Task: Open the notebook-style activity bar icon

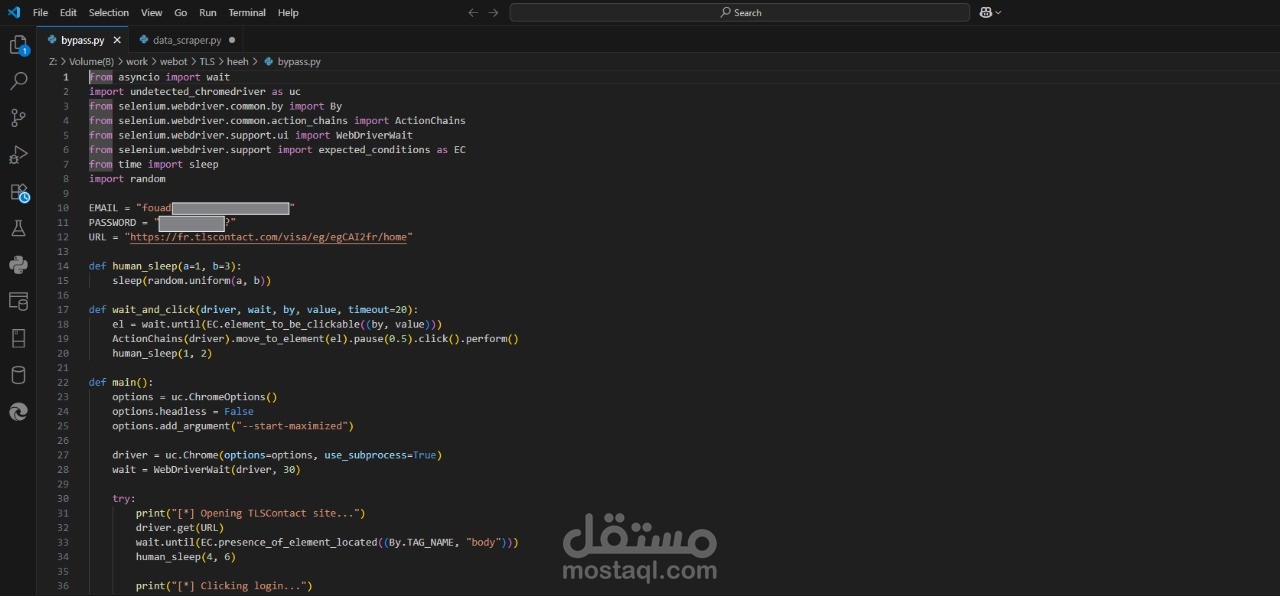Action: click(18, 338)
